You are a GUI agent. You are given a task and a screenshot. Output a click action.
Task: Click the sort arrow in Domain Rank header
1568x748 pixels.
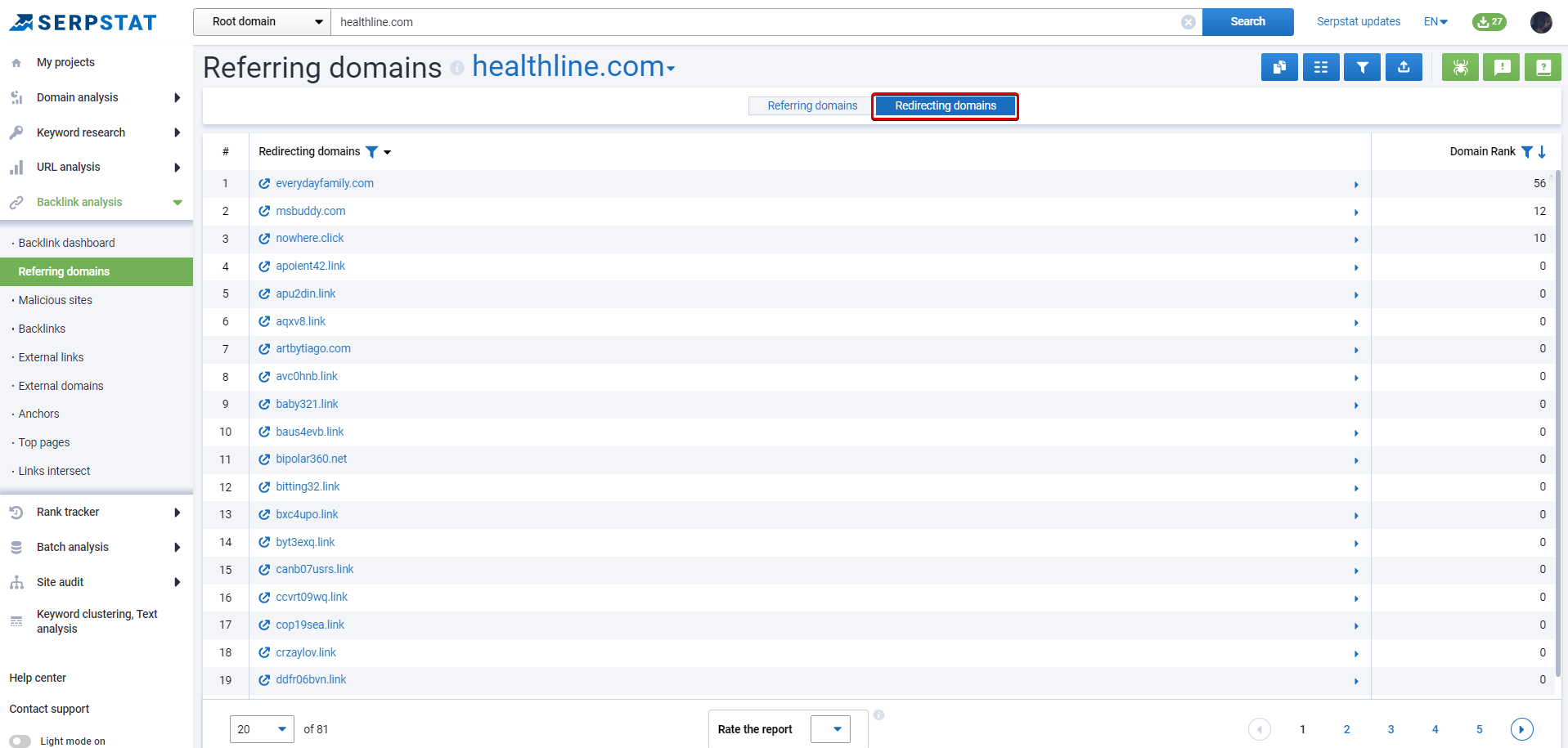1542,152
